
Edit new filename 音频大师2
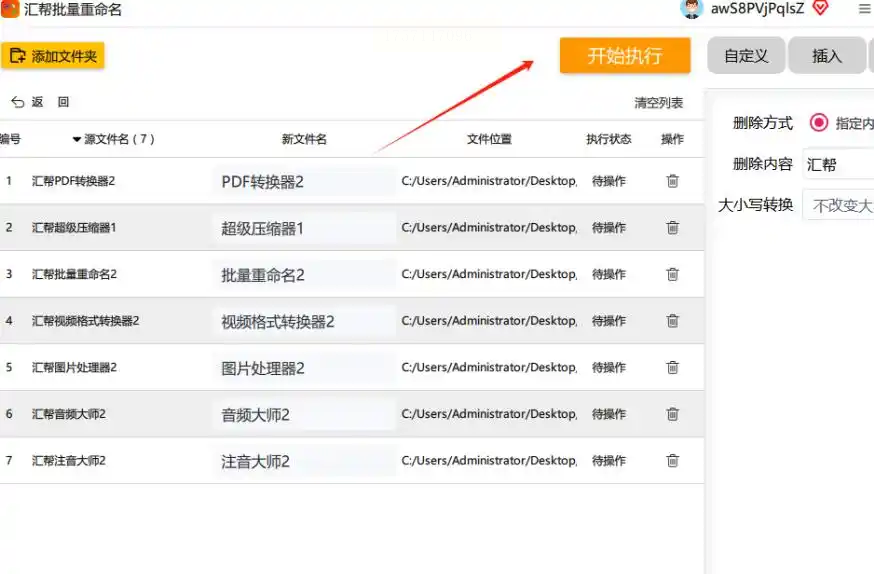[304, 415]
